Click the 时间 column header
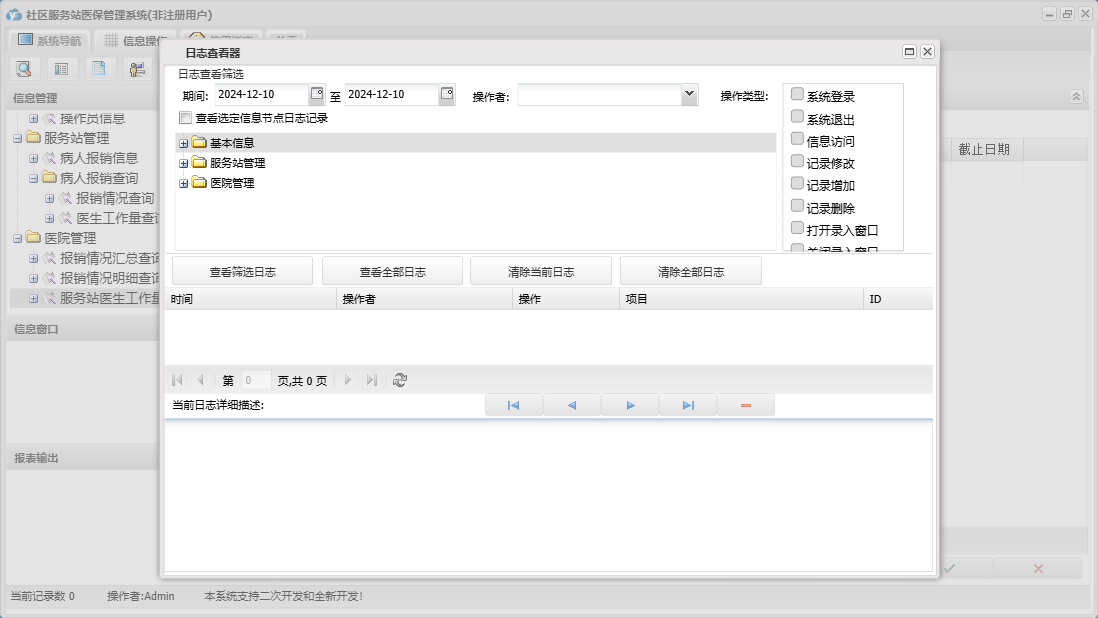The width and height of the screenshot is (1098, 618). [250, 299]
